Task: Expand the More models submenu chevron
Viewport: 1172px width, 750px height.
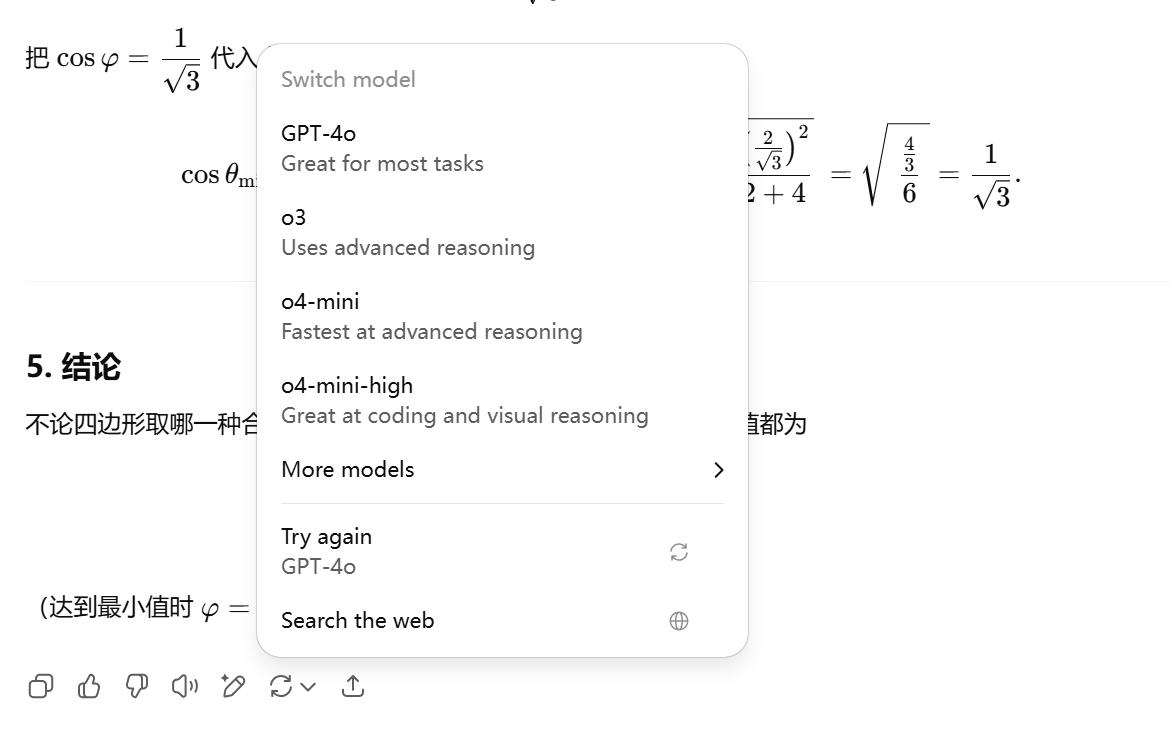Action: tap(718, 470)
